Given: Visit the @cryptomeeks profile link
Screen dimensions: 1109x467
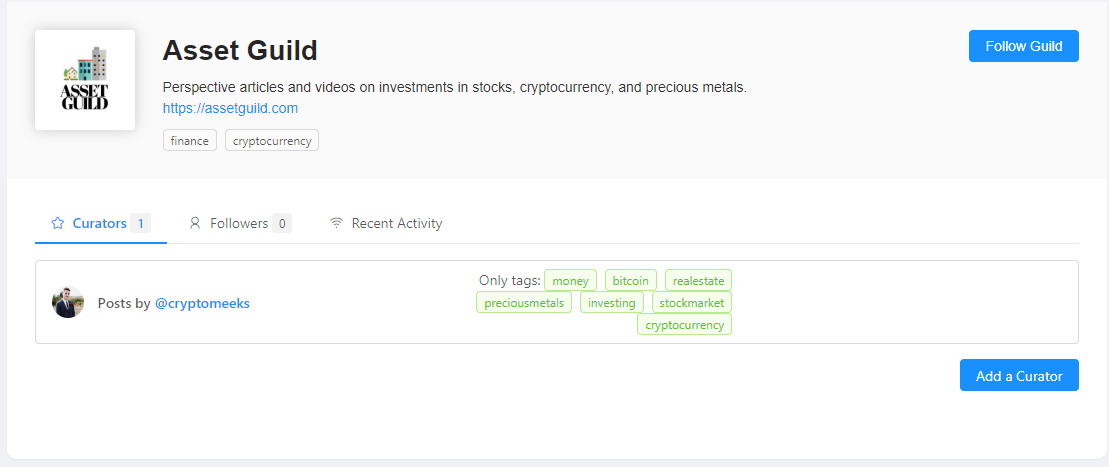Looking at the screenshot, I should click(202, 303).
